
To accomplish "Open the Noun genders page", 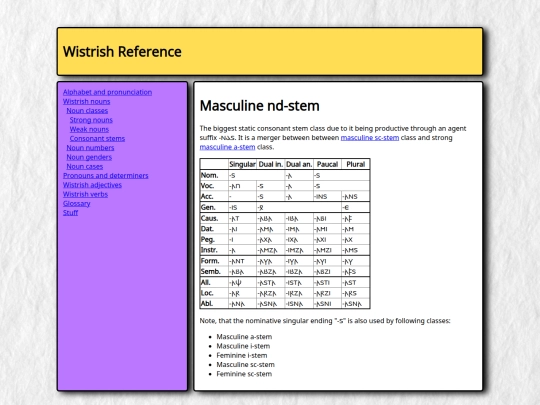I will 89,157.
